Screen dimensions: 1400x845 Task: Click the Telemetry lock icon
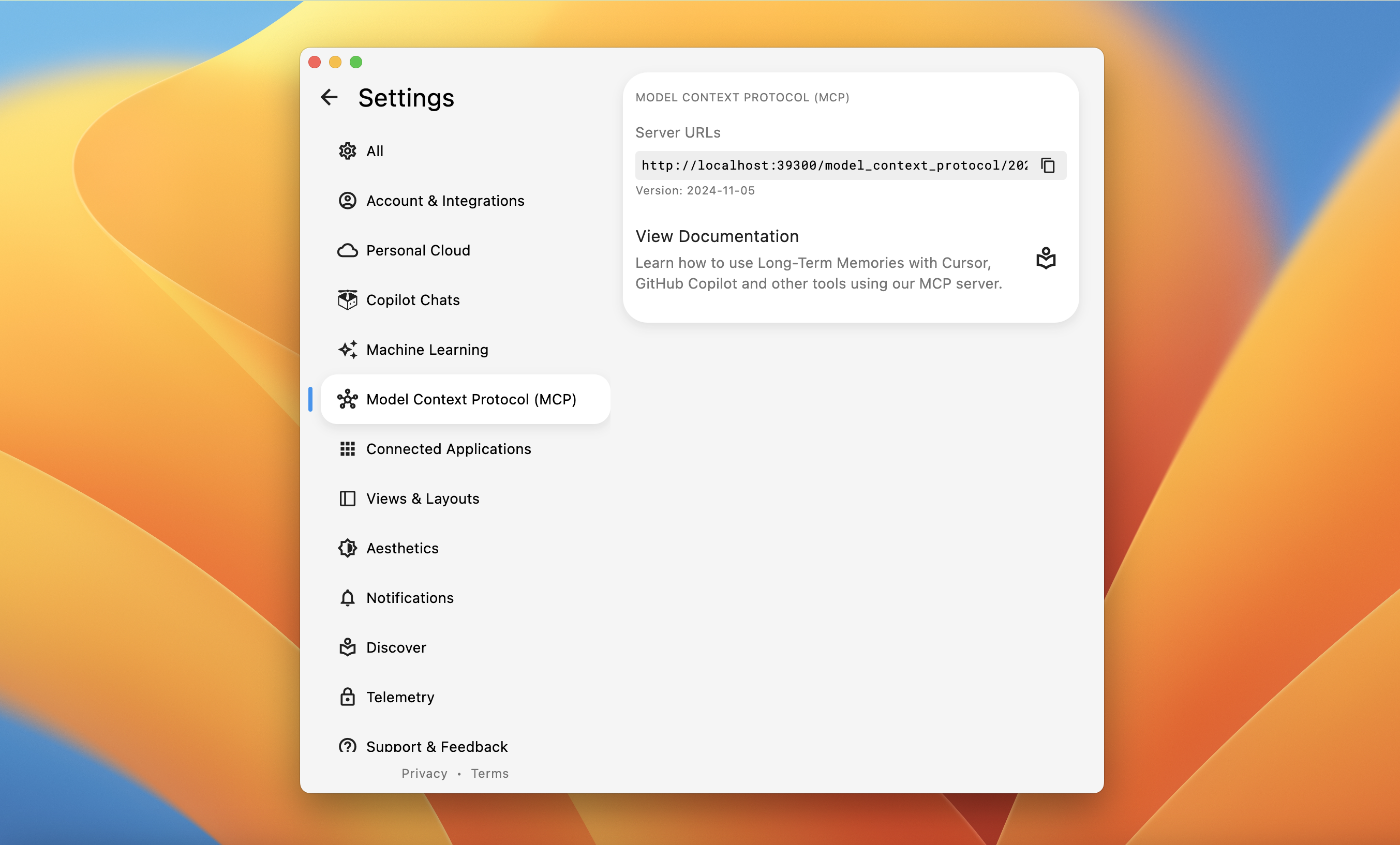(x=347, y=697)
